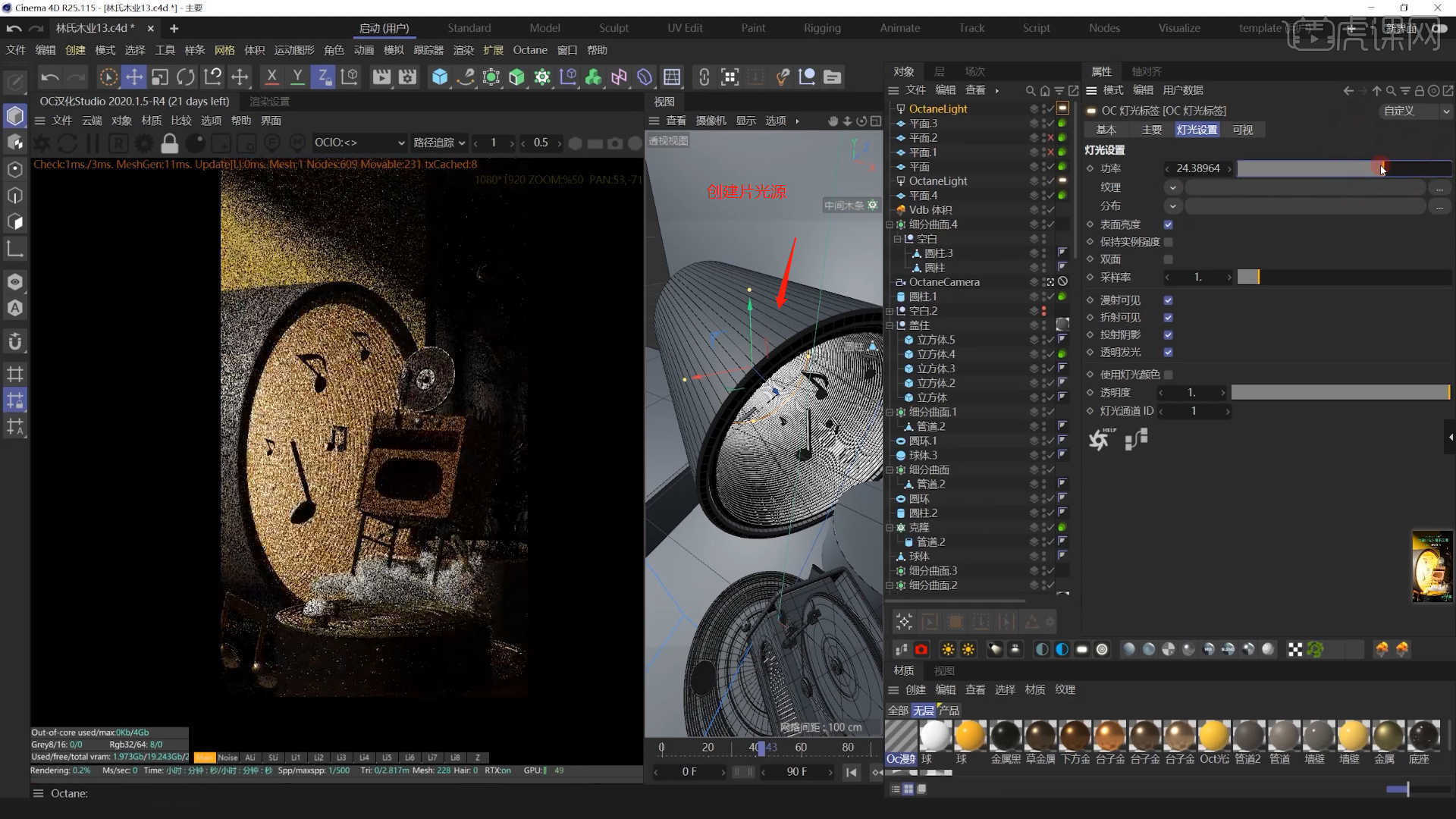Enable the 双面 checkbox
Viewport: 1456px width, 819px height.
click(1168, 259)
